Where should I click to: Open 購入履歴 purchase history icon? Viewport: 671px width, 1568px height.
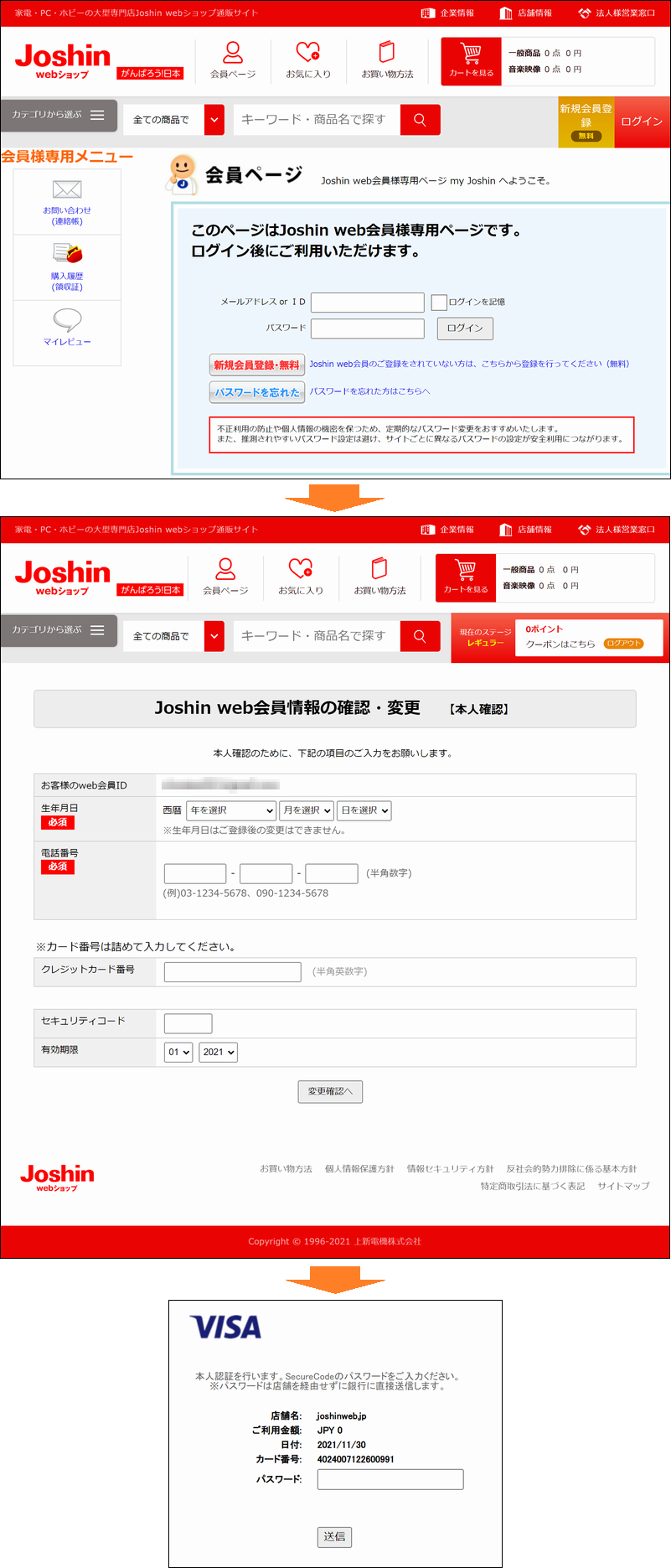[67, 253]
